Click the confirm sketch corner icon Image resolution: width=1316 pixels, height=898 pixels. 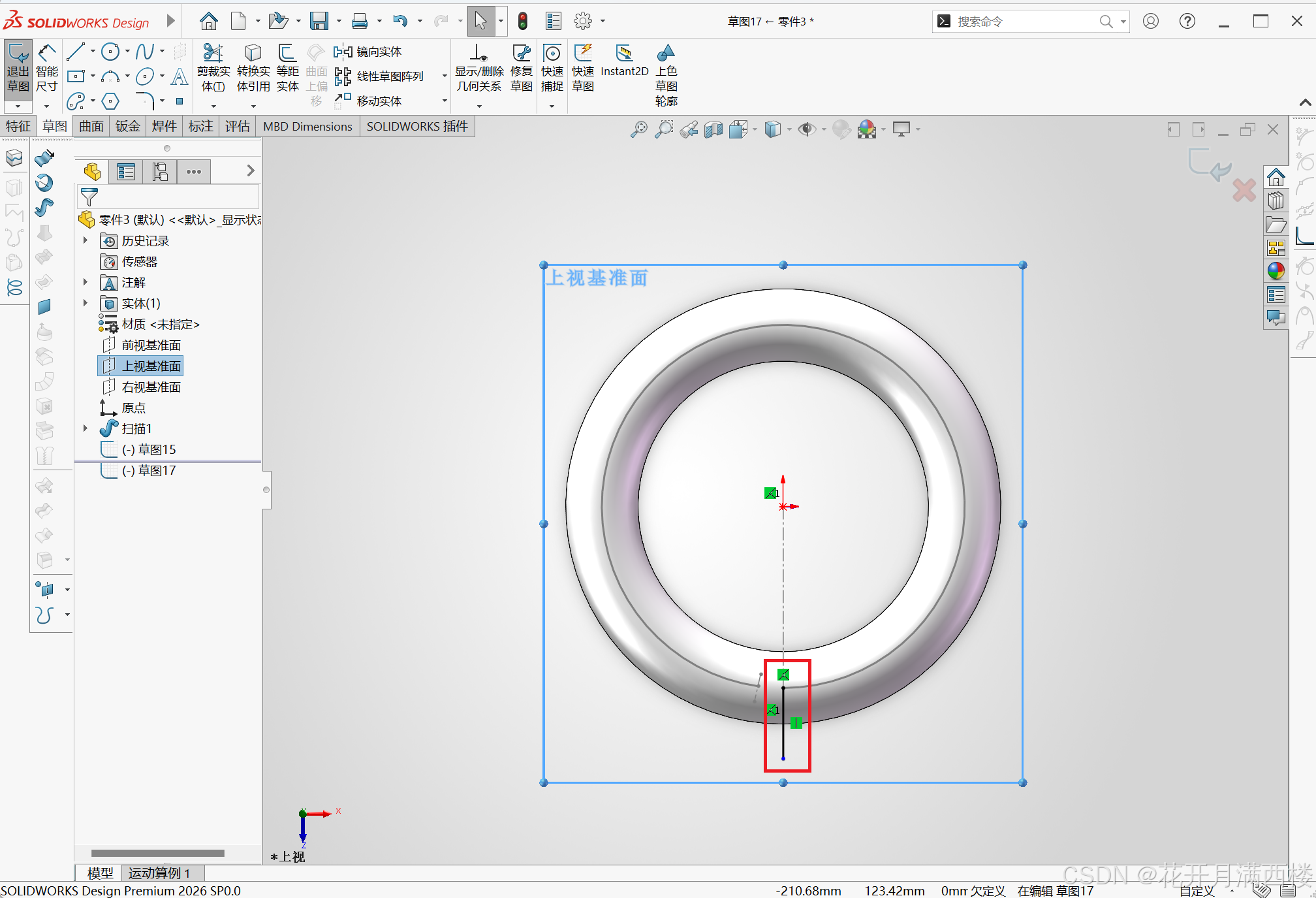pyautogui.click(x=1209, y=165)
